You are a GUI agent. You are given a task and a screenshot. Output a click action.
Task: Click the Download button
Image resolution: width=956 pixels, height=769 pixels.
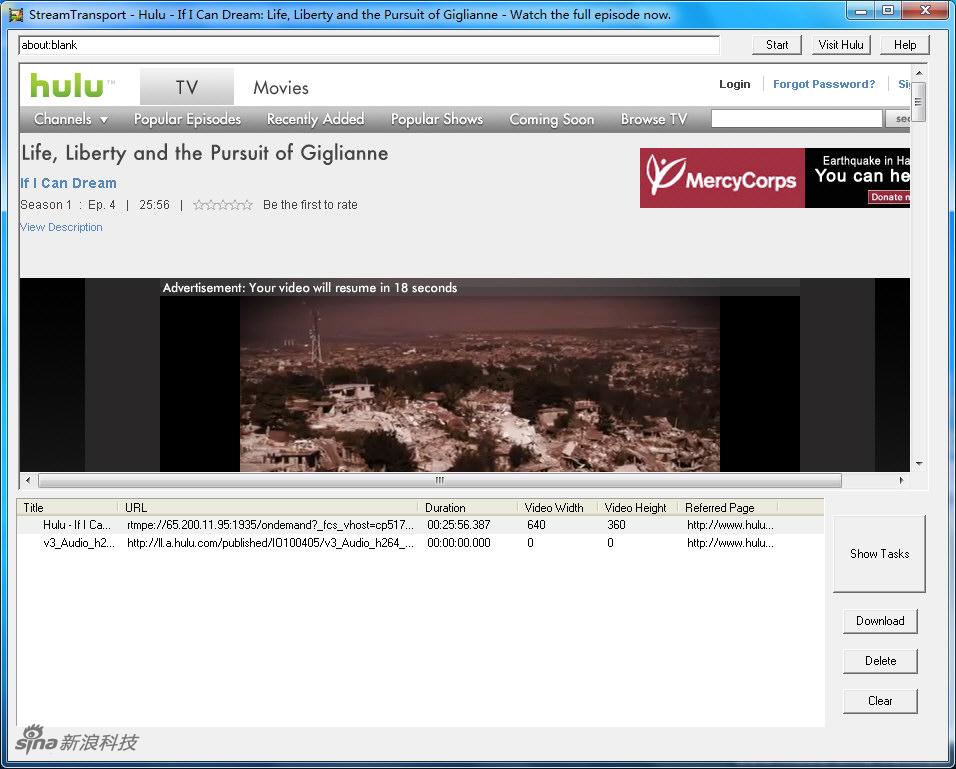(879, 621)
